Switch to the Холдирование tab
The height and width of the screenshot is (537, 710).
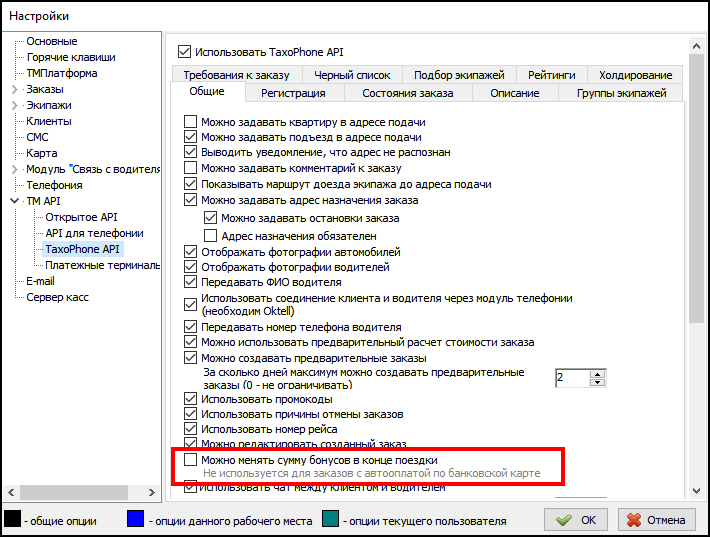[635, 75]
